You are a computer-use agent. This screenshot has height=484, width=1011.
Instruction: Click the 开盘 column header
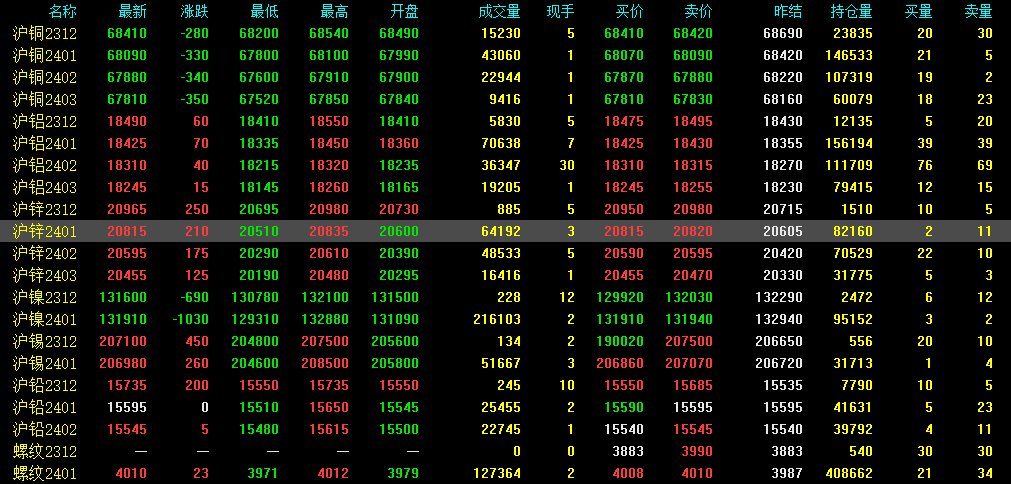click(x=404, y=11)
